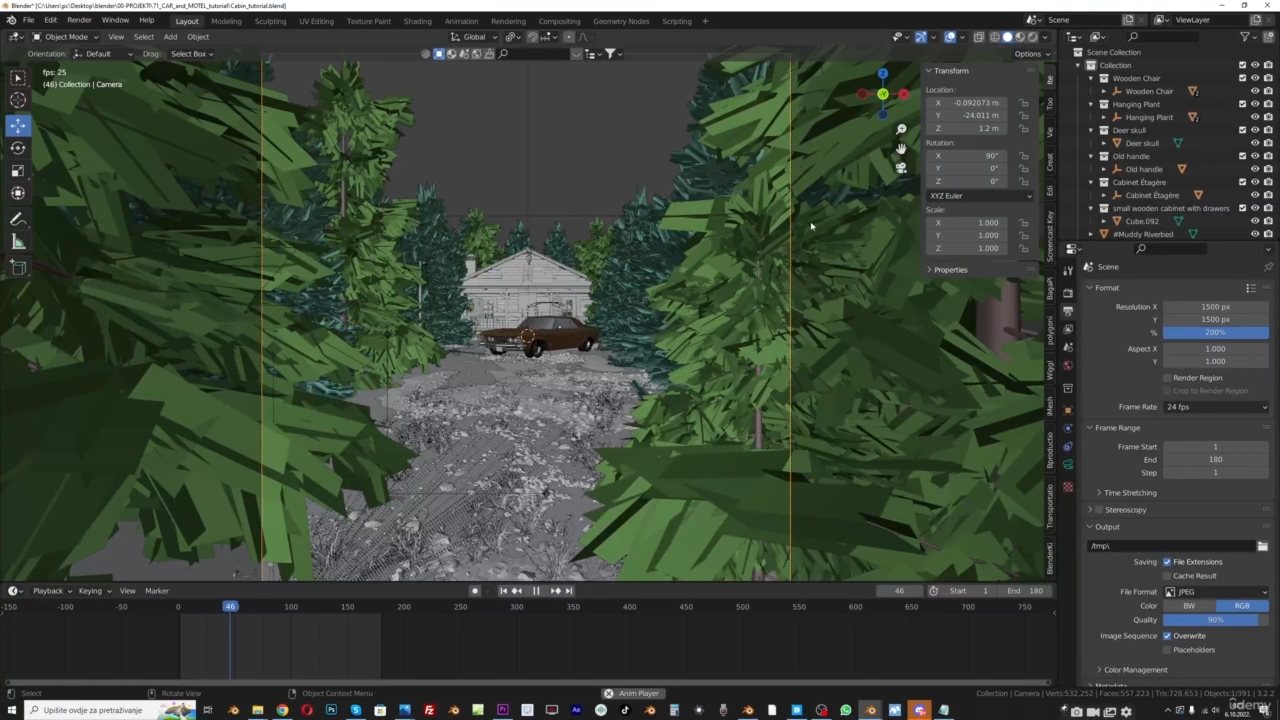Adjust the Quality slider under File Format
Screen dimensions: 1280x720
1214,619
